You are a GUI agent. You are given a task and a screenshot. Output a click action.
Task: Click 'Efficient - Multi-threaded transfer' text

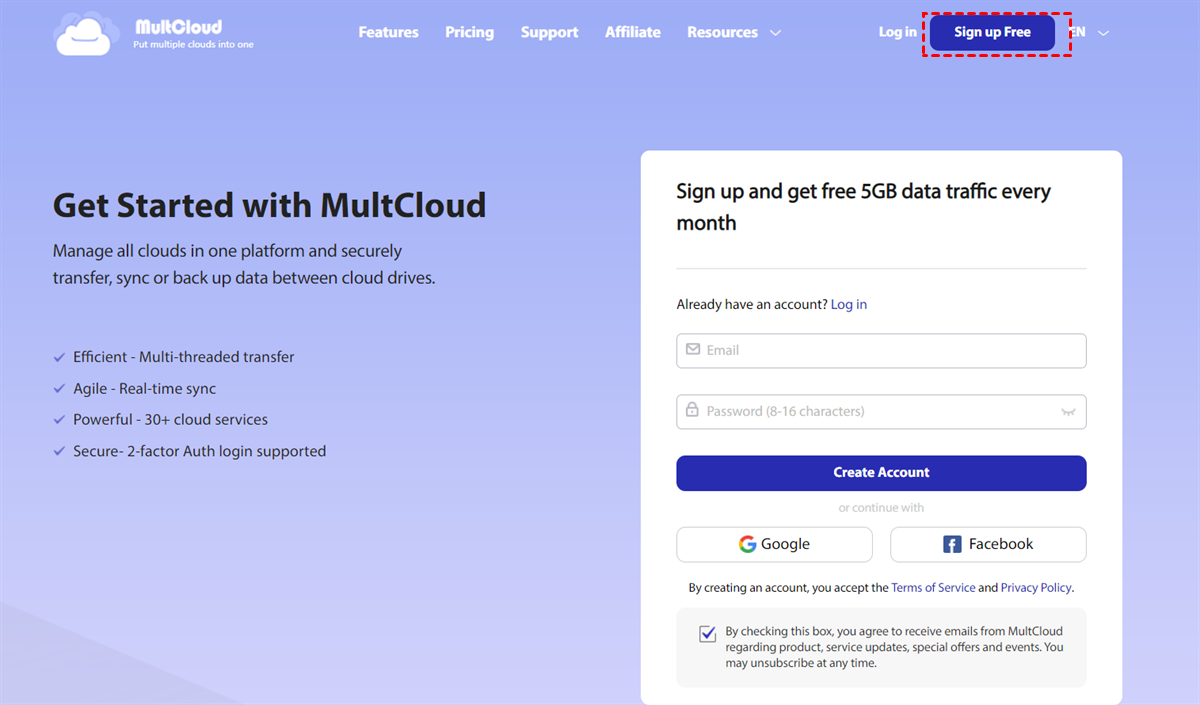184,357
